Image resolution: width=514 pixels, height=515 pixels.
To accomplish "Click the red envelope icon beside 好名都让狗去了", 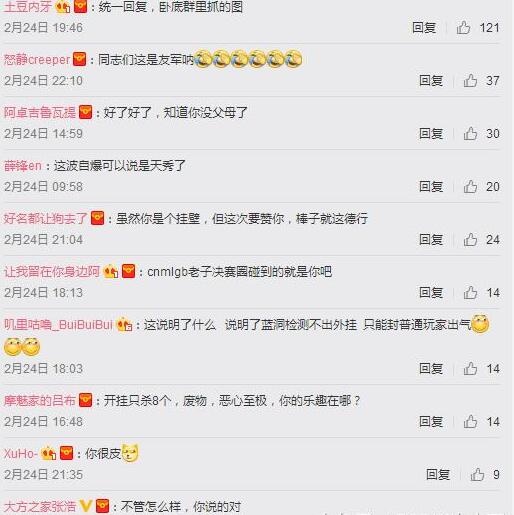I will (x=97, y=218).
